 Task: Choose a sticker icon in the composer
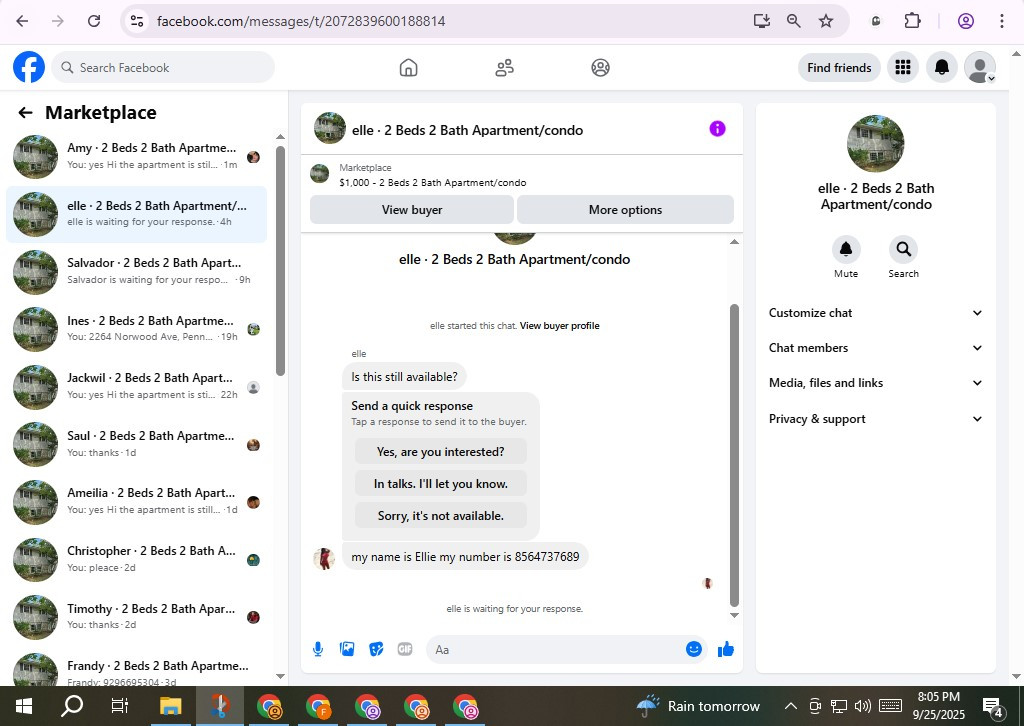[376, 649]
